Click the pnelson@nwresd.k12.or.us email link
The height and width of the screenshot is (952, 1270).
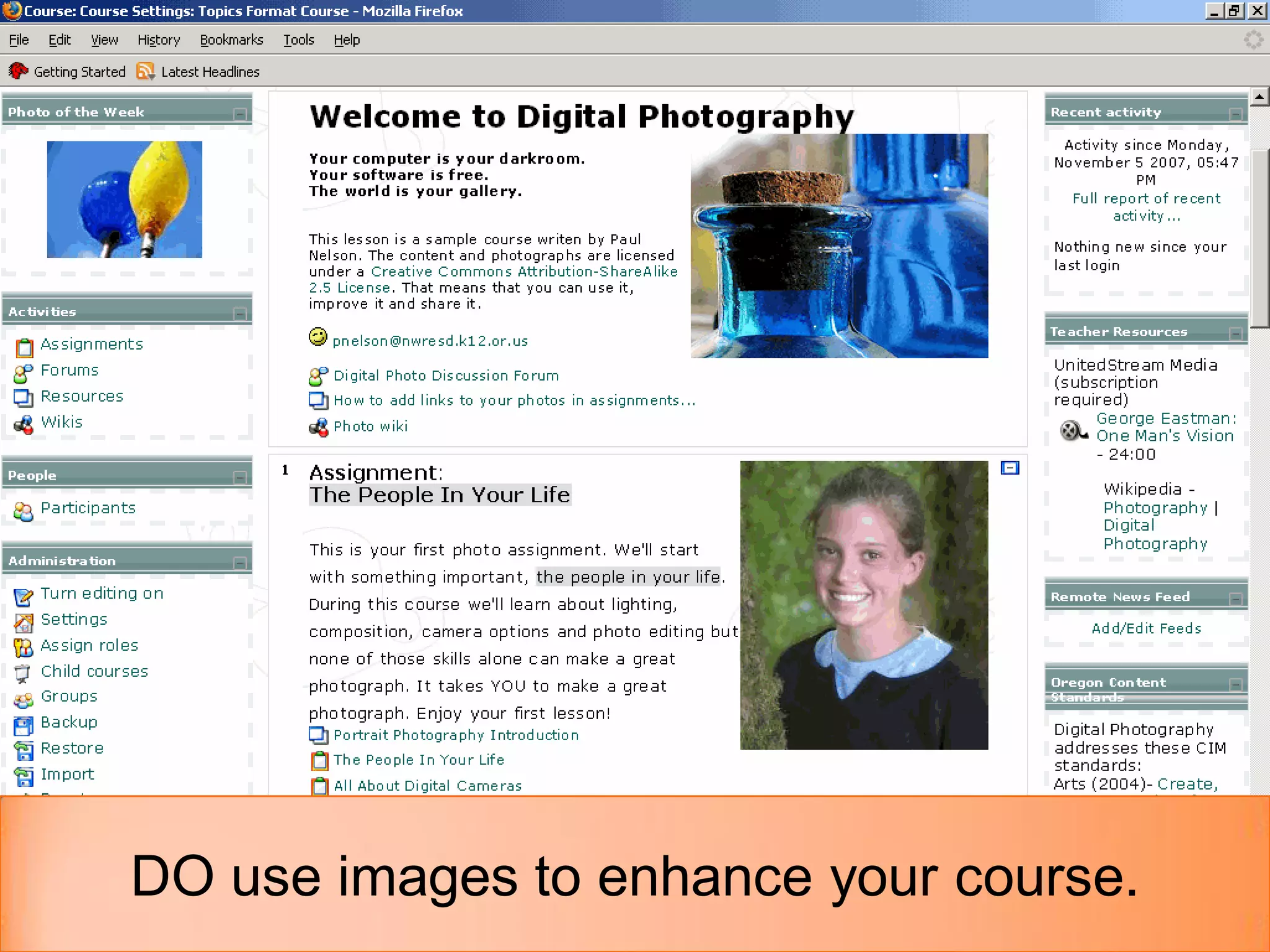tap(430, 341)
